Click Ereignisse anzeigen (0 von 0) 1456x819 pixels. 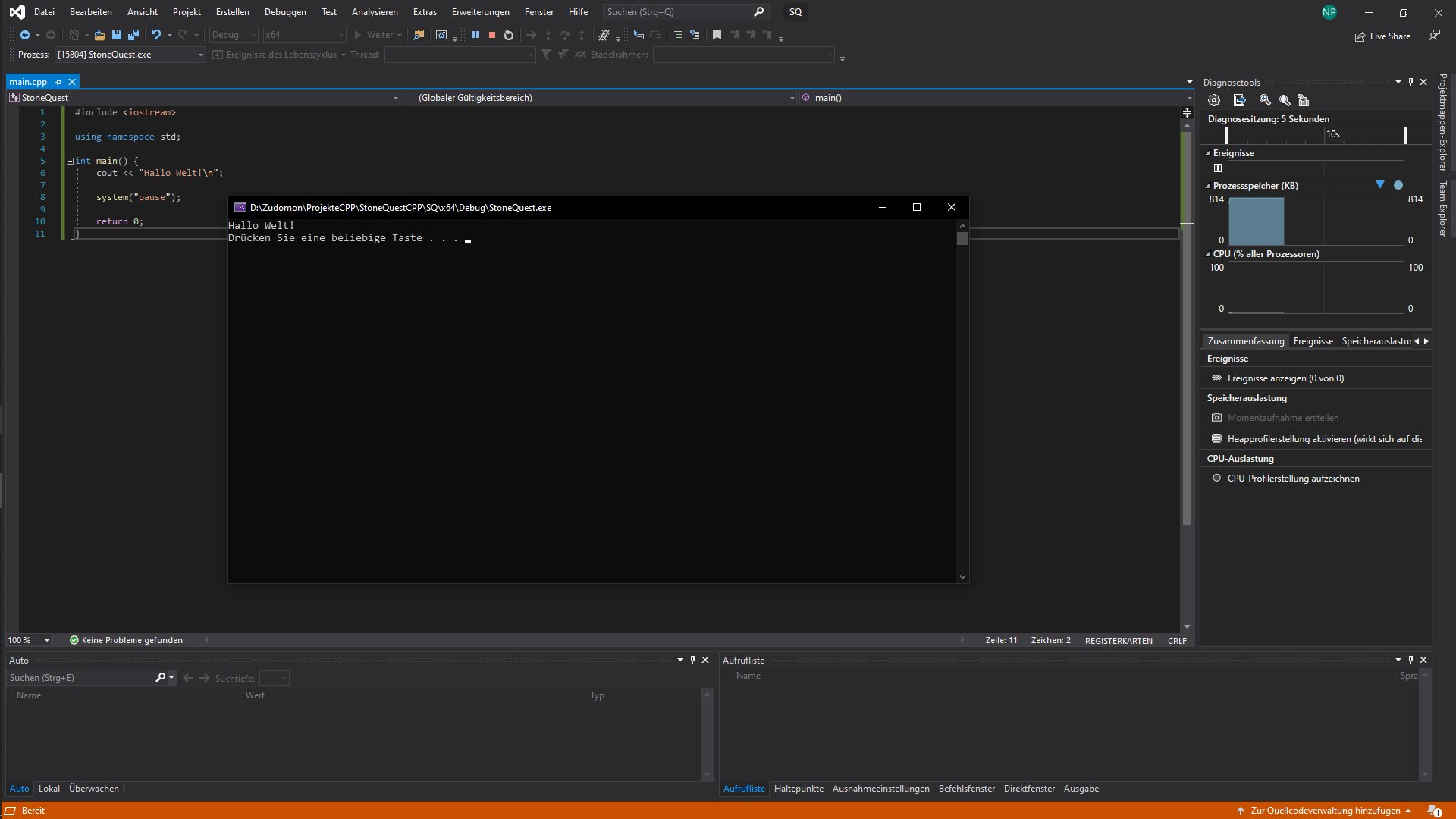click(x=1285, y=378)
